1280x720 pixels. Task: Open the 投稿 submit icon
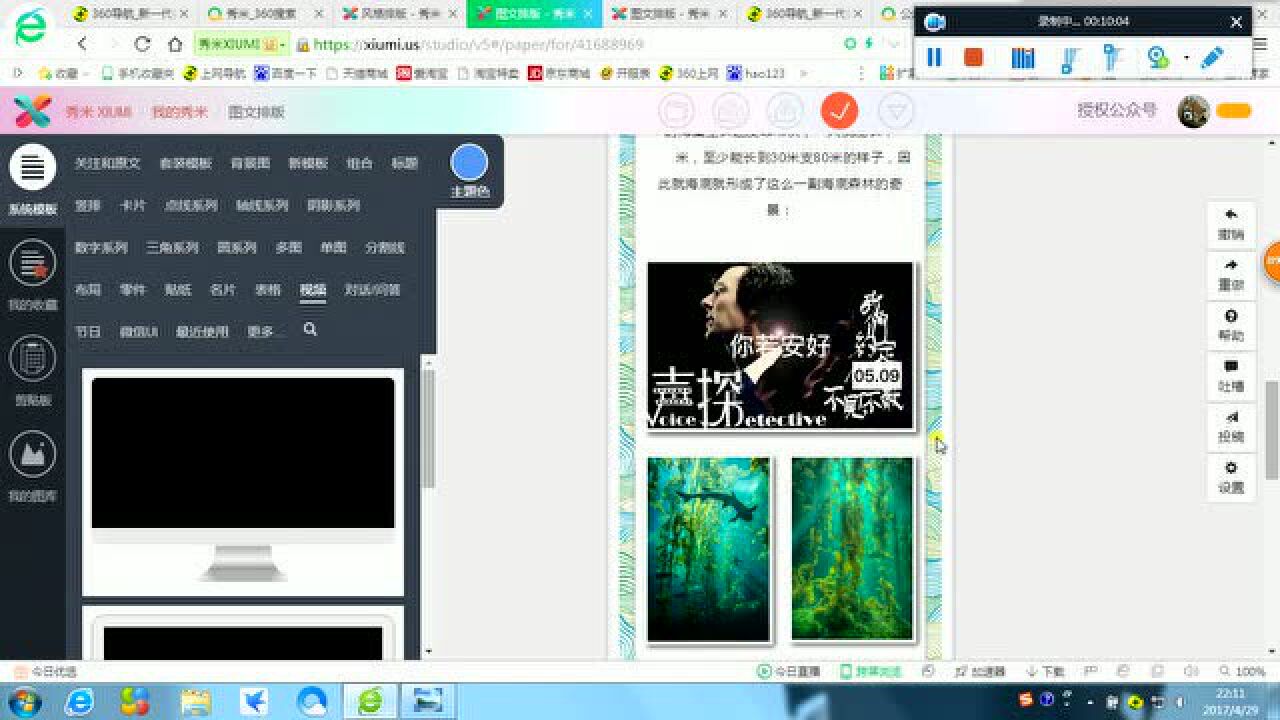coord(1231,417)
